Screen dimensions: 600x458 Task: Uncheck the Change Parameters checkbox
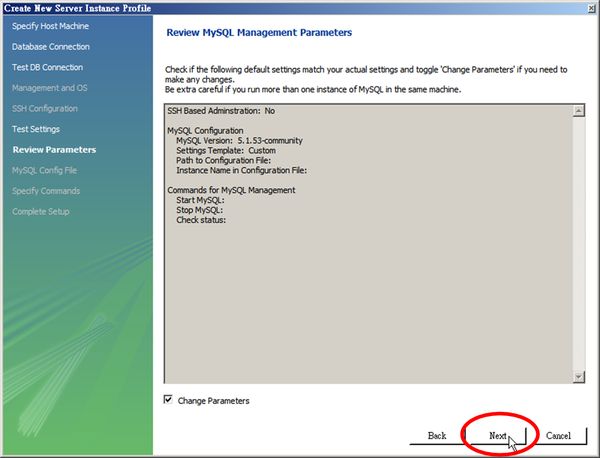[x=168, y=400]
